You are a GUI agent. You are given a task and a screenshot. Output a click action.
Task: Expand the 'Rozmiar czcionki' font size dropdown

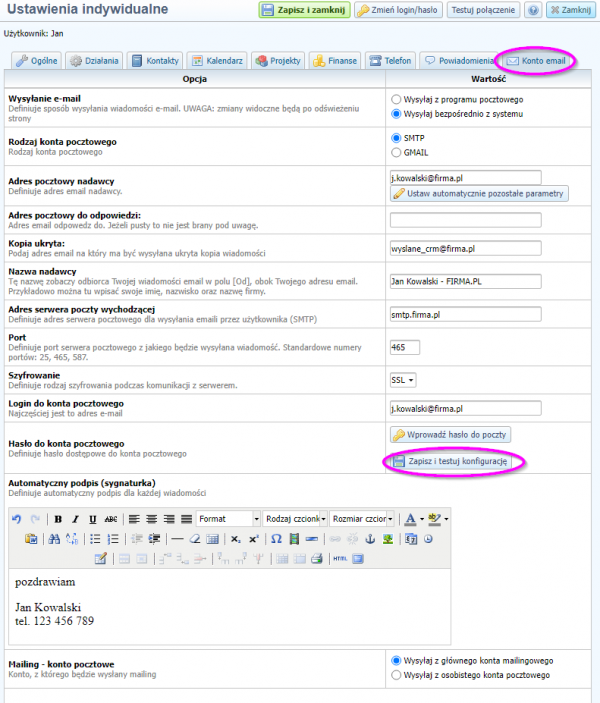point(362,519)
